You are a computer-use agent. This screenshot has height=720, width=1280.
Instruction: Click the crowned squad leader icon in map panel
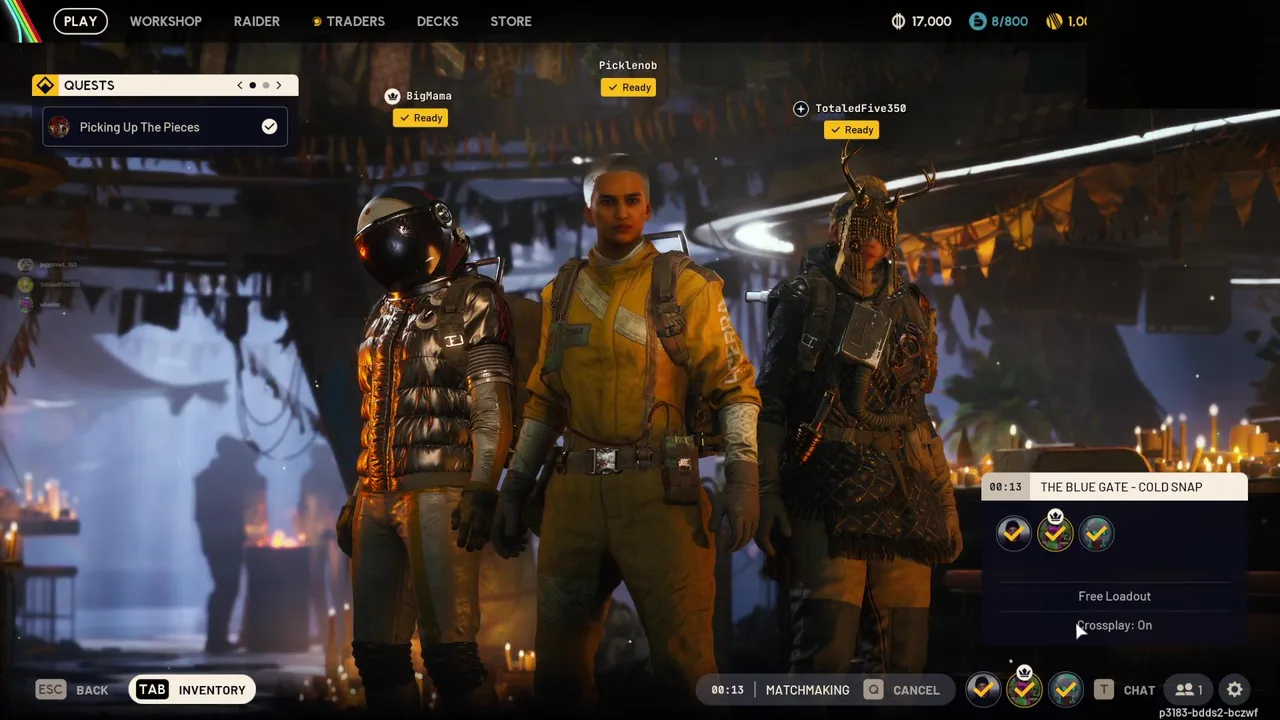click(x=1055, y=532)
